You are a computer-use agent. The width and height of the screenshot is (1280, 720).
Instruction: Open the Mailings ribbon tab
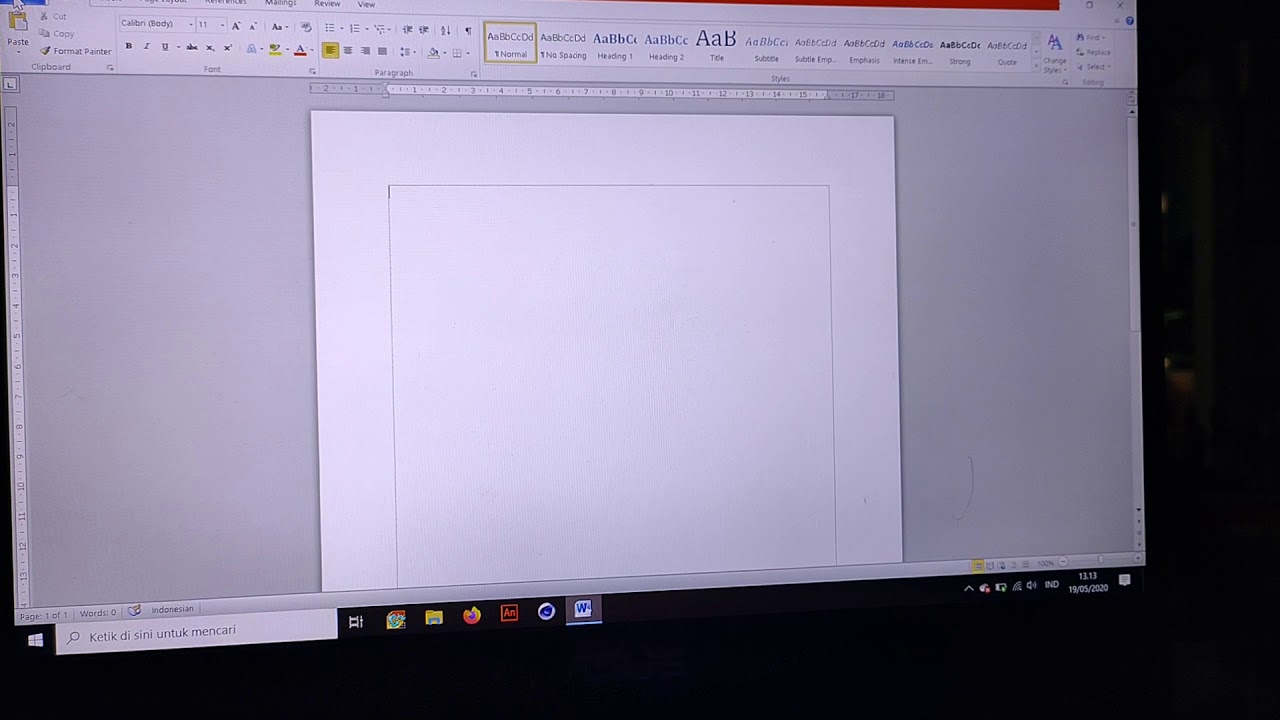(280, 3)
